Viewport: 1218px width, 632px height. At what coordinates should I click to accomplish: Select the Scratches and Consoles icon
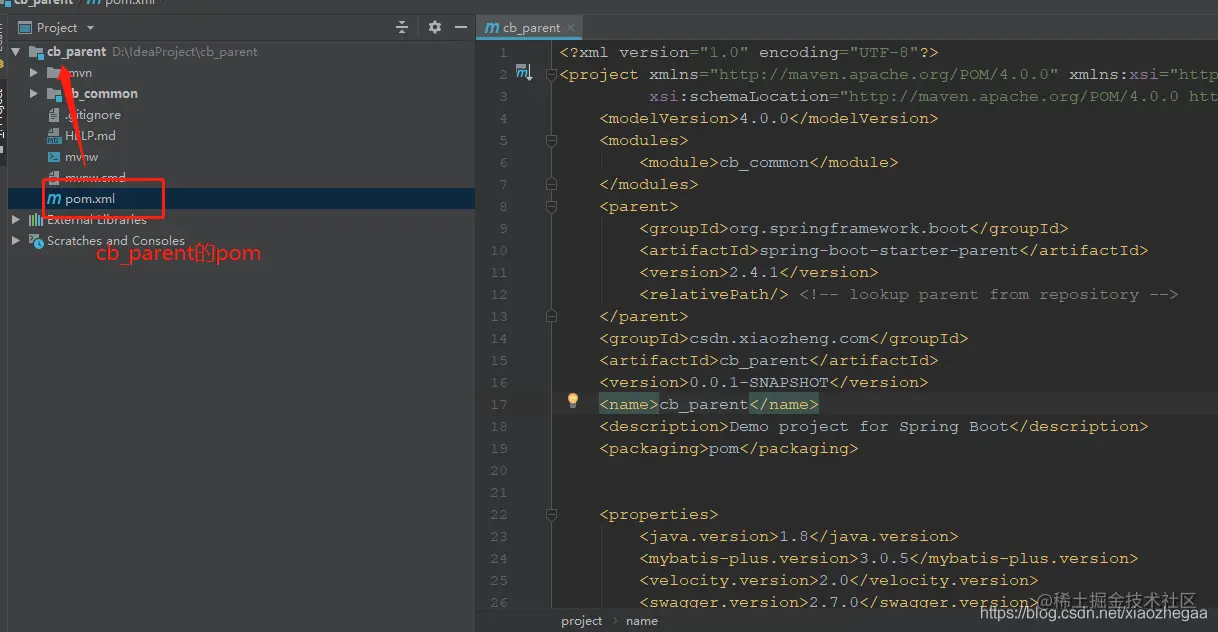pyautogui.click(x=36, y=240)
